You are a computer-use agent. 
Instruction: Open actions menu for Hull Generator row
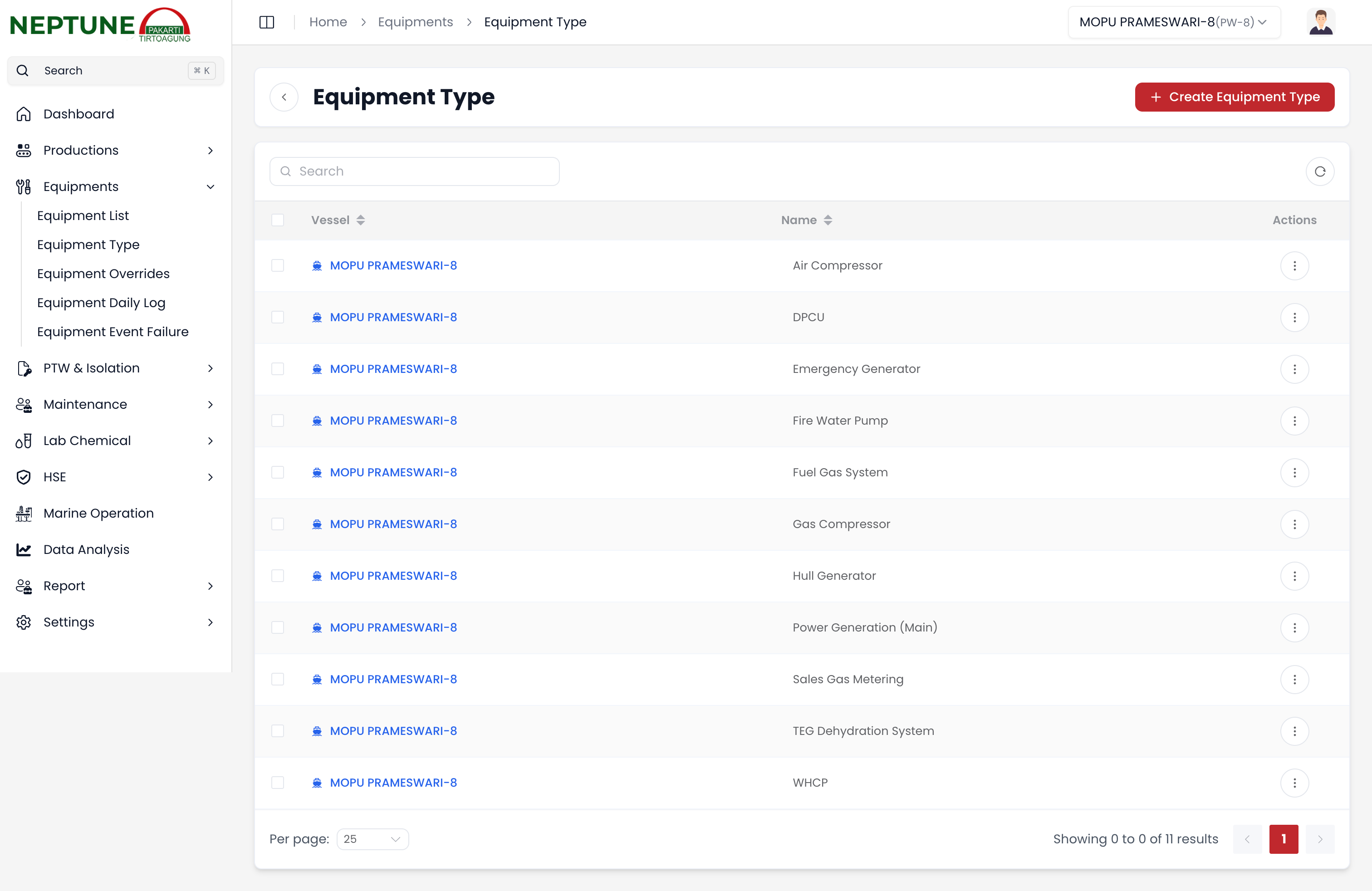1294,576
